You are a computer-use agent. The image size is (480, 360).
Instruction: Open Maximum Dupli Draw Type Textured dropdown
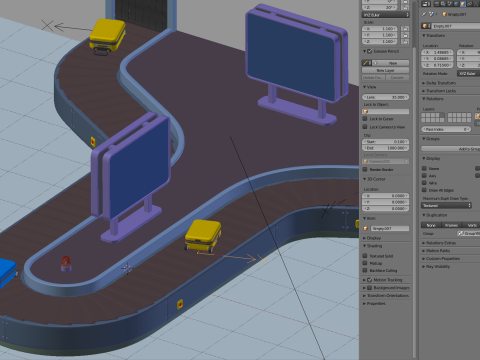point(446,206)
